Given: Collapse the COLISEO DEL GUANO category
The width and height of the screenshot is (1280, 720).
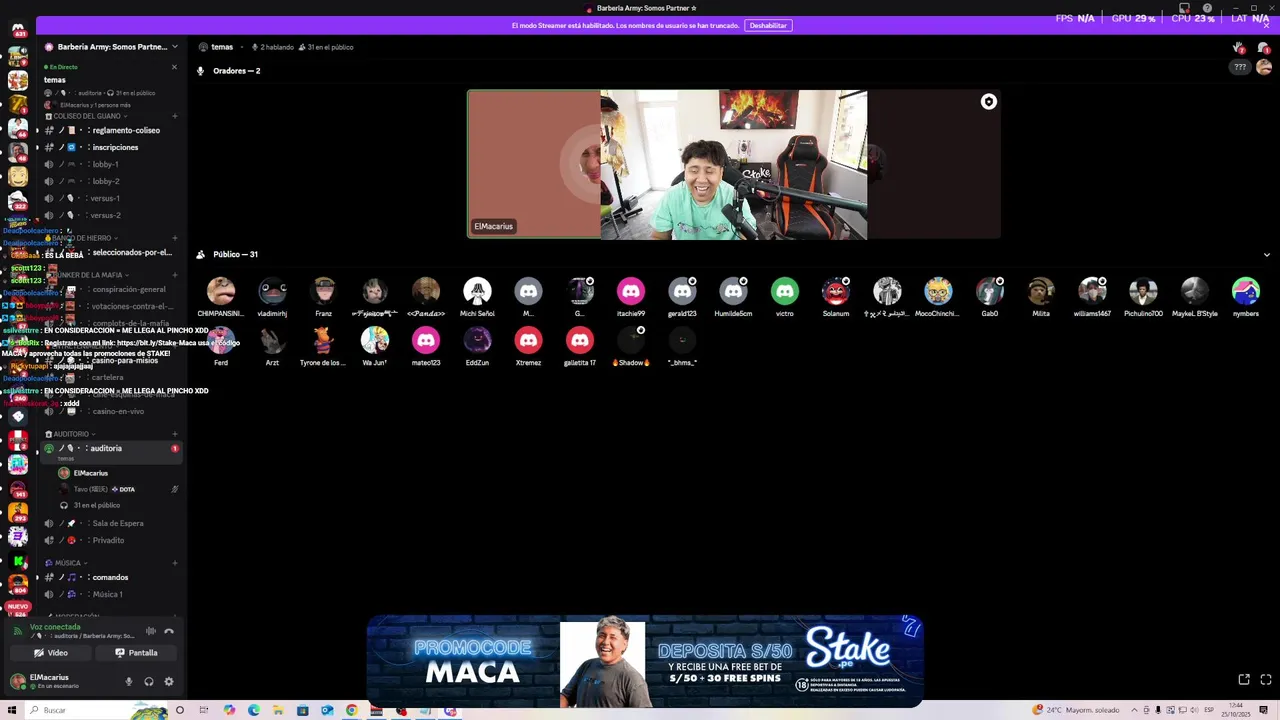Looking at the screenshot, I should [87, 116].
